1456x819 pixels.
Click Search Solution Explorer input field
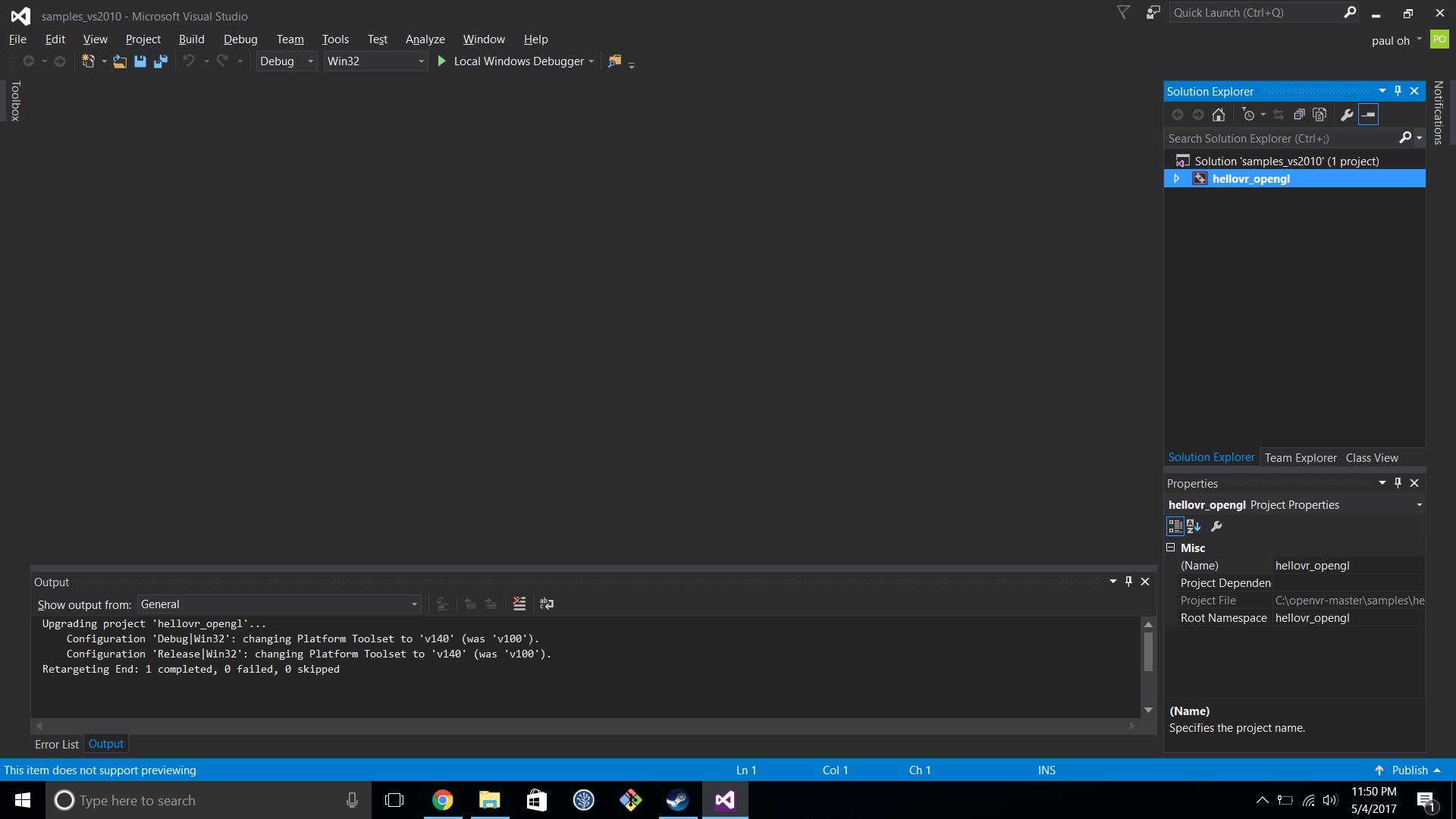(x=1282, y=138)
